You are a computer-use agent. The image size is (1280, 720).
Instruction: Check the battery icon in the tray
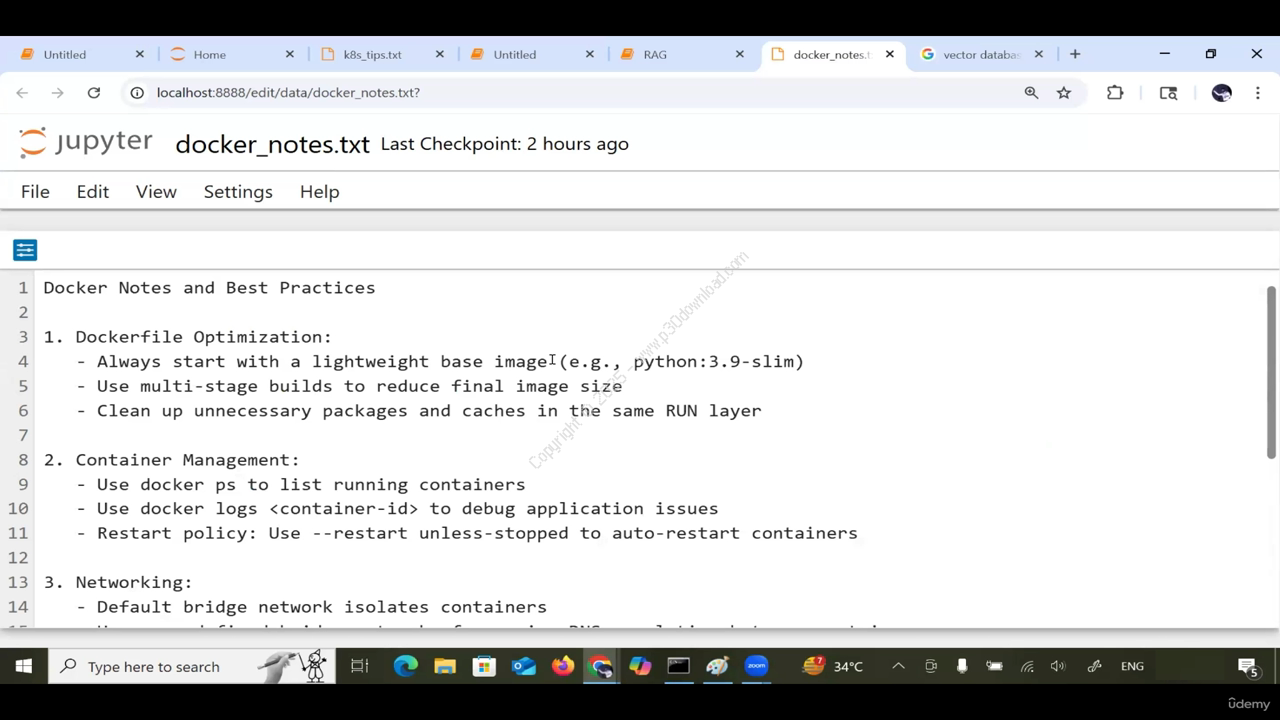click(994, 666)
